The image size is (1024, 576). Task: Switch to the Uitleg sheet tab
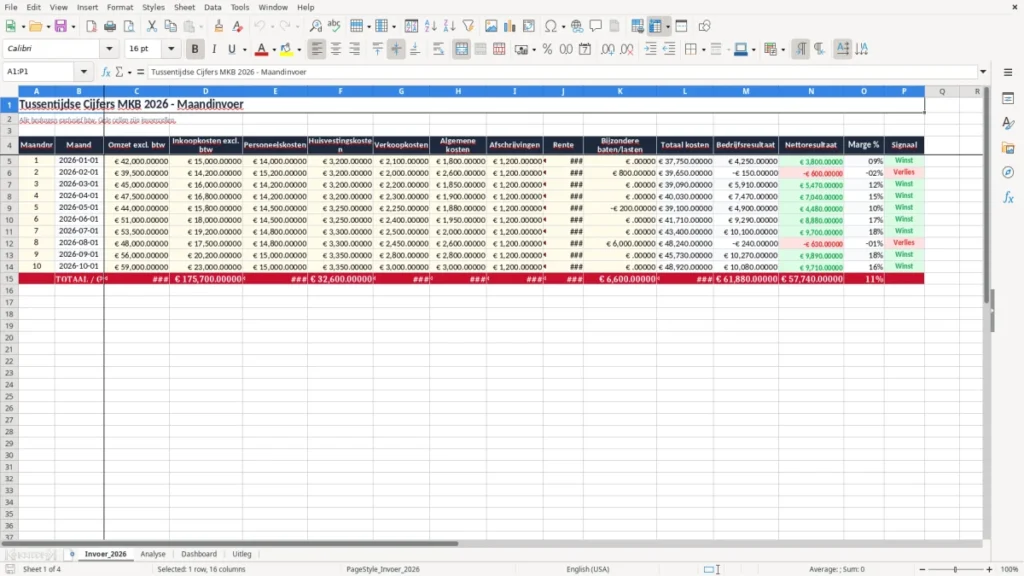point(242,554)
